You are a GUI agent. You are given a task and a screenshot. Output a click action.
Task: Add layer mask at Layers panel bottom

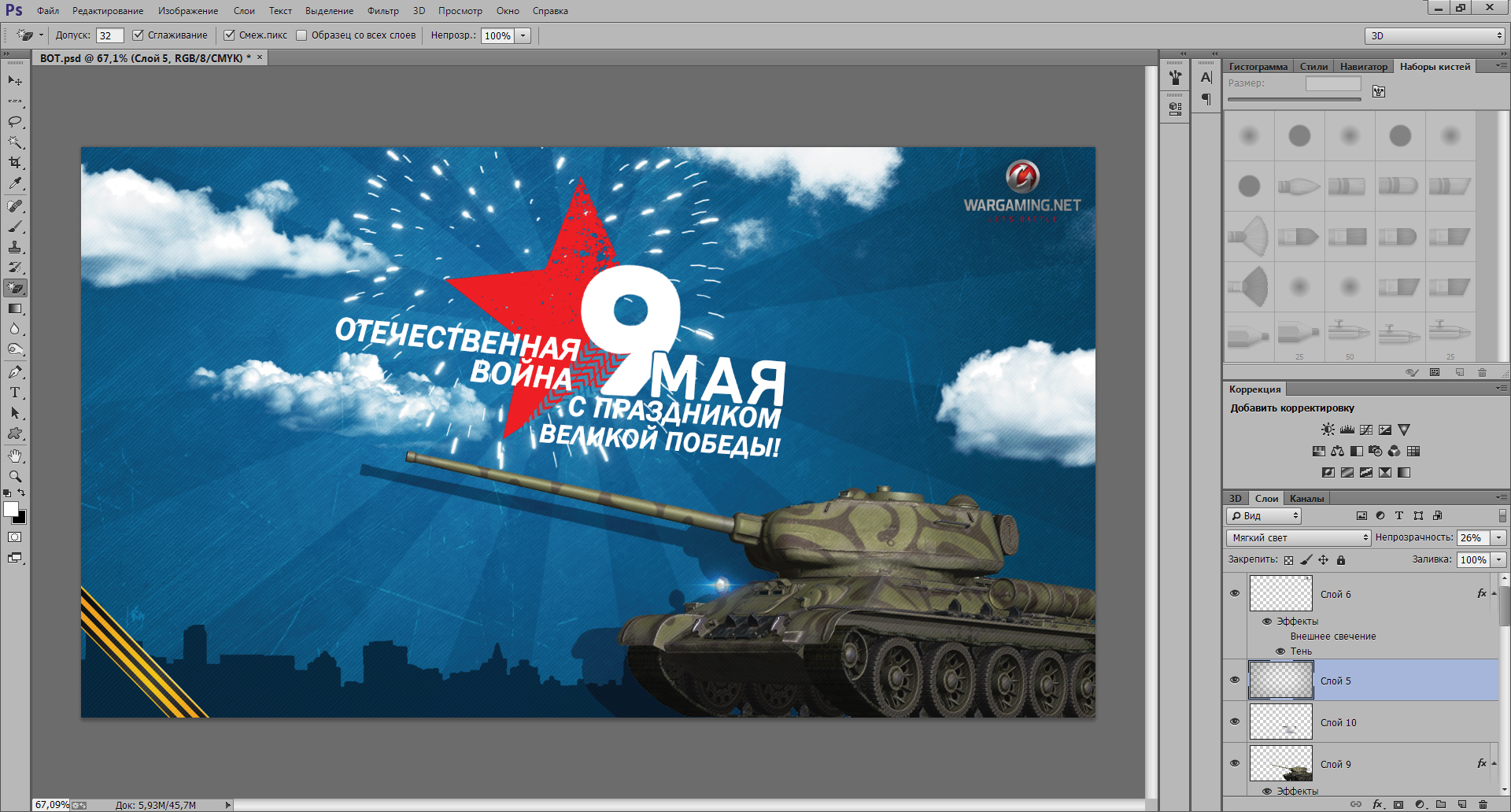(x=1398, y=805)
